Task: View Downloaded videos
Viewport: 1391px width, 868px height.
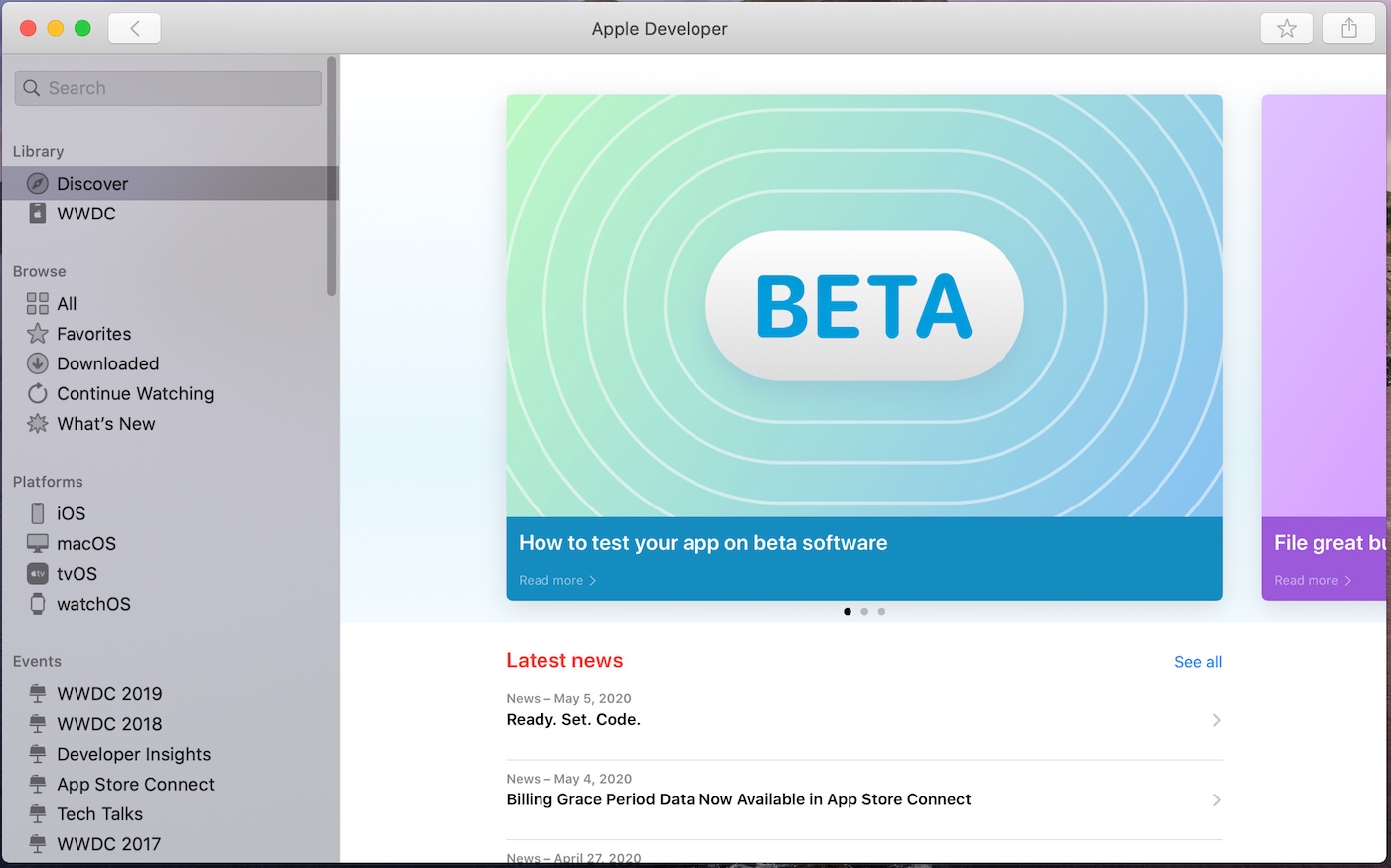Action: click(107, 363)
